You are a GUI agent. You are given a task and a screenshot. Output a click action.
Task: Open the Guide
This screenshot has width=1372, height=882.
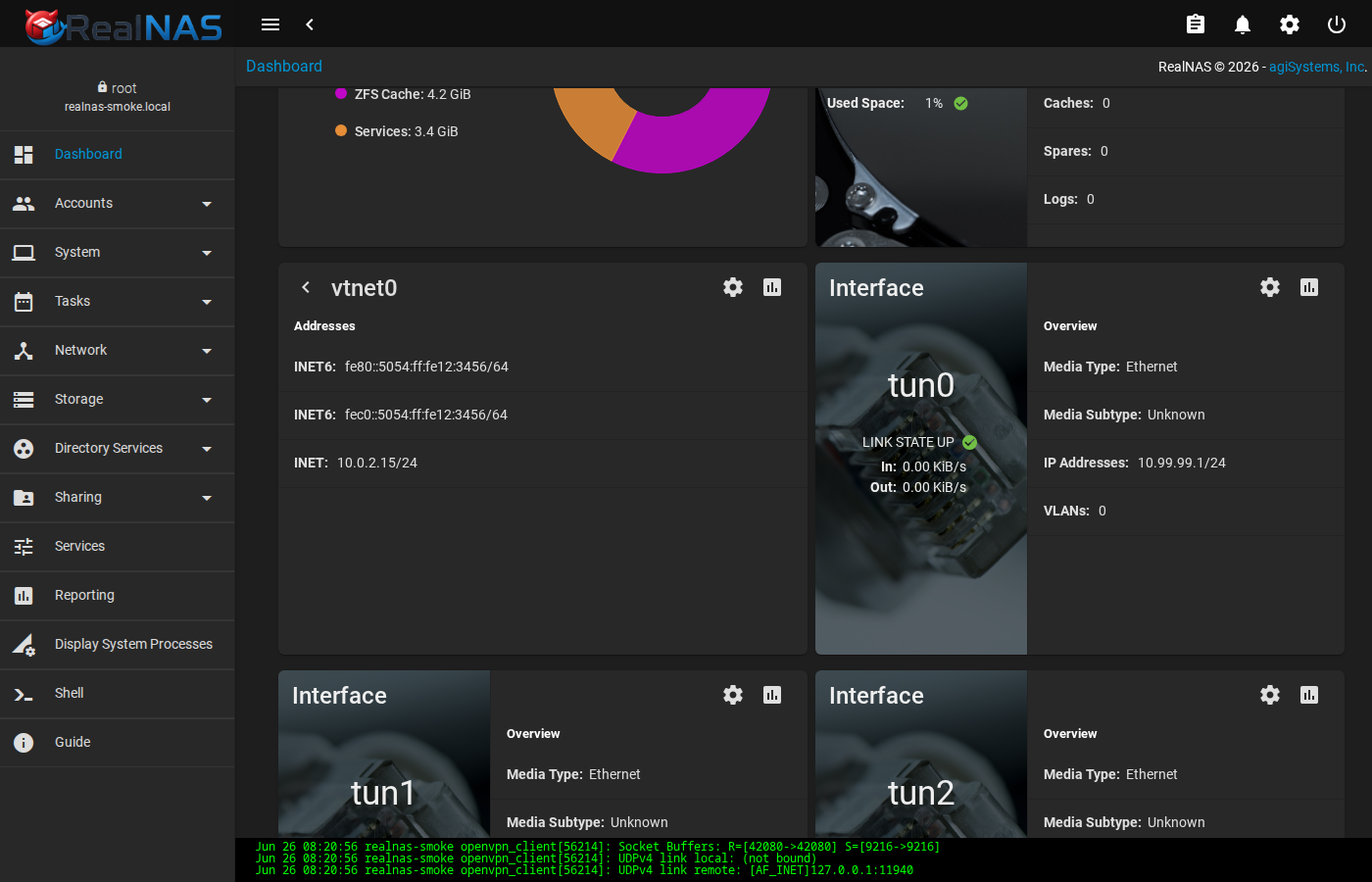coord(118,743)
